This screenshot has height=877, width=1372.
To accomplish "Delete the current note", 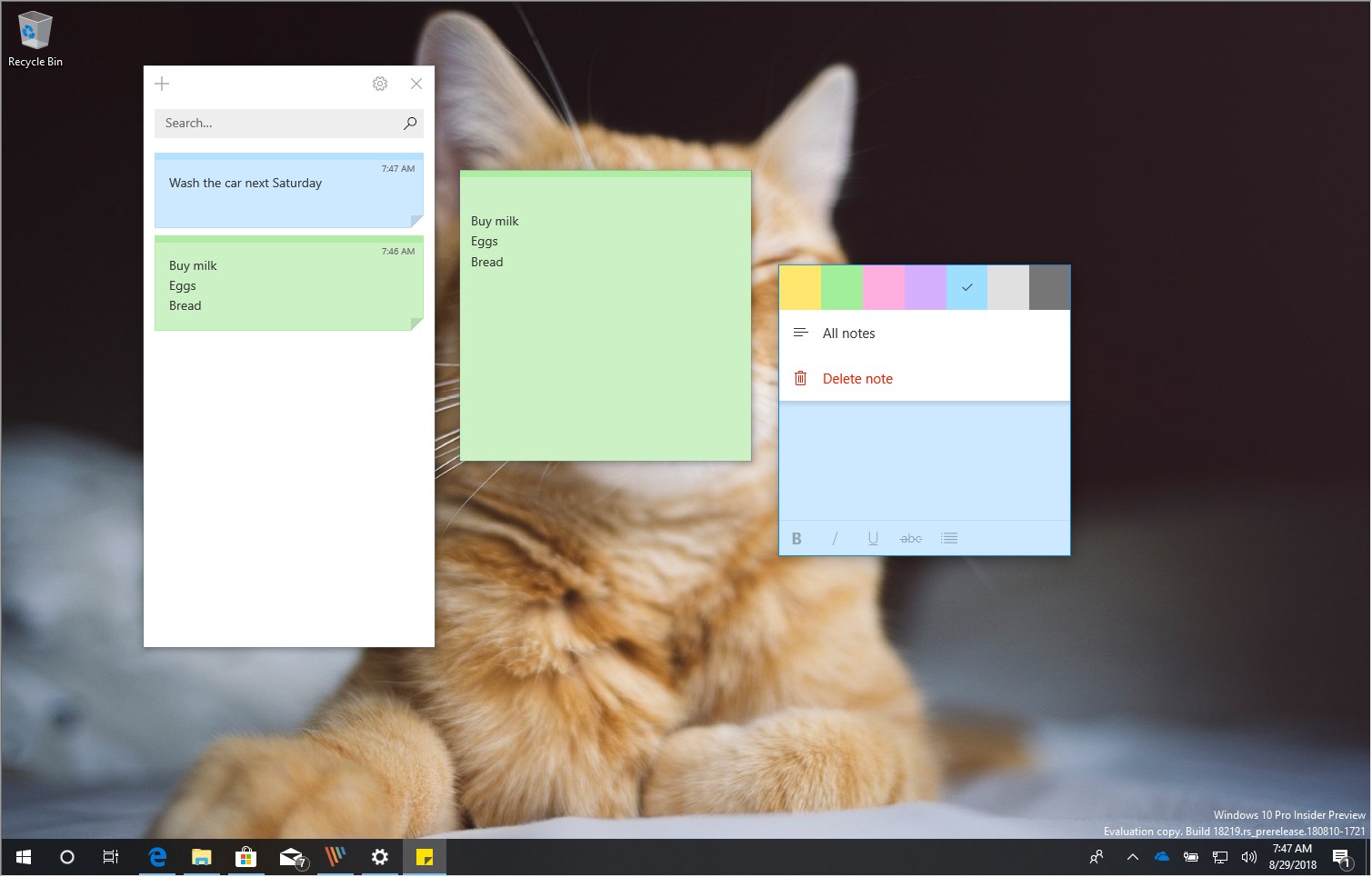I will click(857, 378).
